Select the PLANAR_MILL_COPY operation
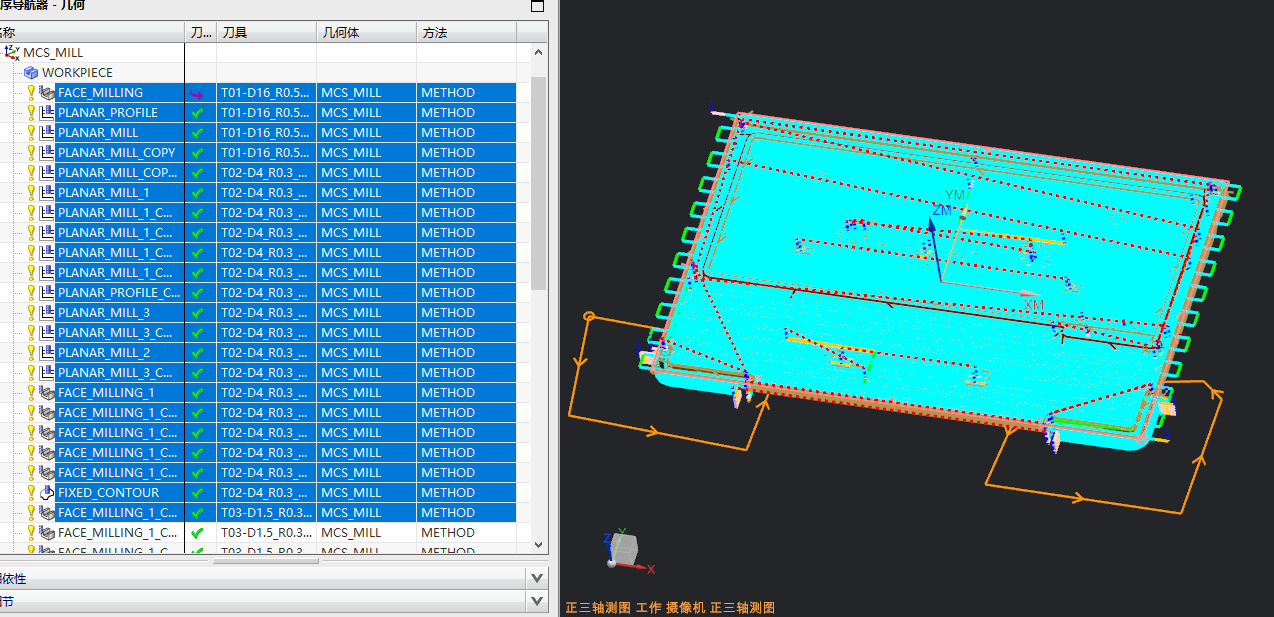This screenshot has width=1274, height=617. pyautogui.click(x=117, y=152)
